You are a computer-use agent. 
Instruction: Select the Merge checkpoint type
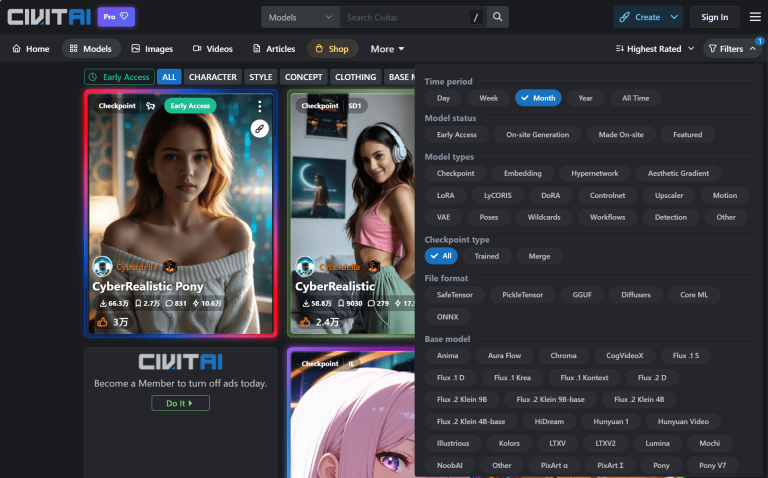coord(539,256)
